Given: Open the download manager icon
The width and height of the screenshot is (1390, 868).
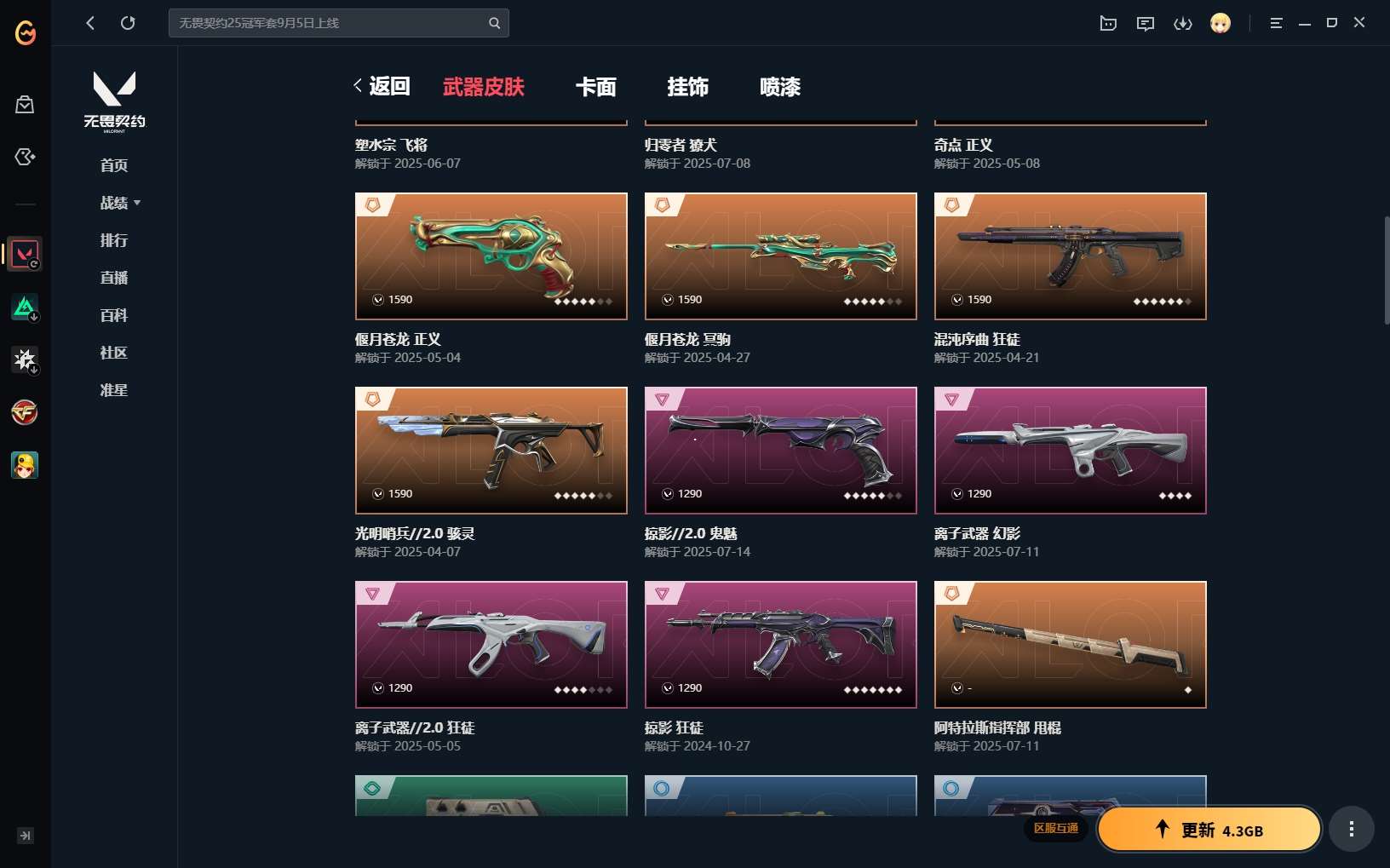Looking at the screenshot, I should tap(1183, 23).
